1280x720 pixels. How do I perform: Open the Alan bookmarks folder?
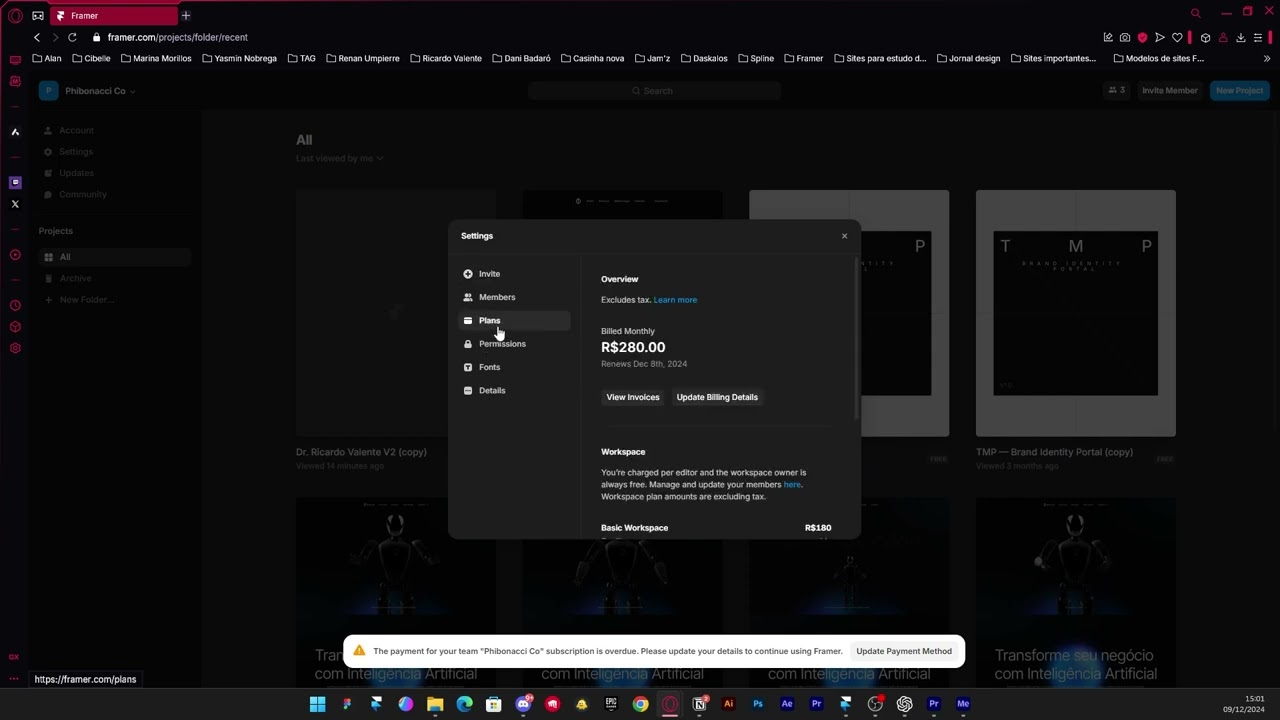47,59
